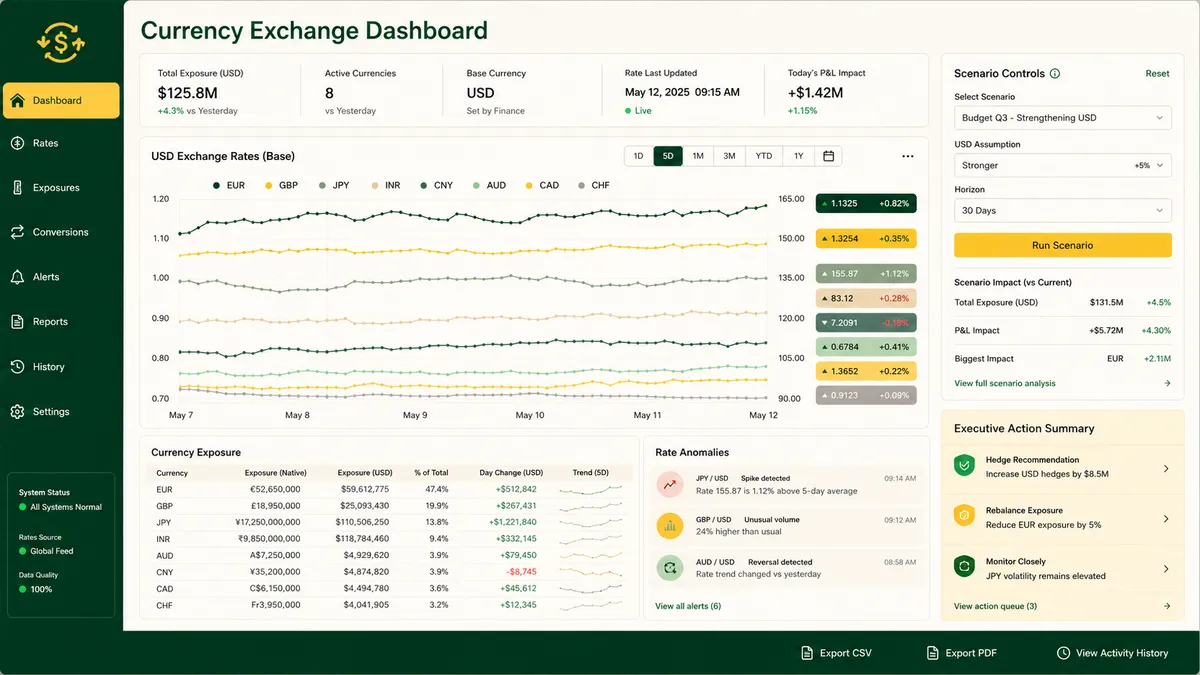Viewport: 1200px width, 675px height.
Task: Expand the Hedge Recommendation chevron
Action: coord(1166,468)
